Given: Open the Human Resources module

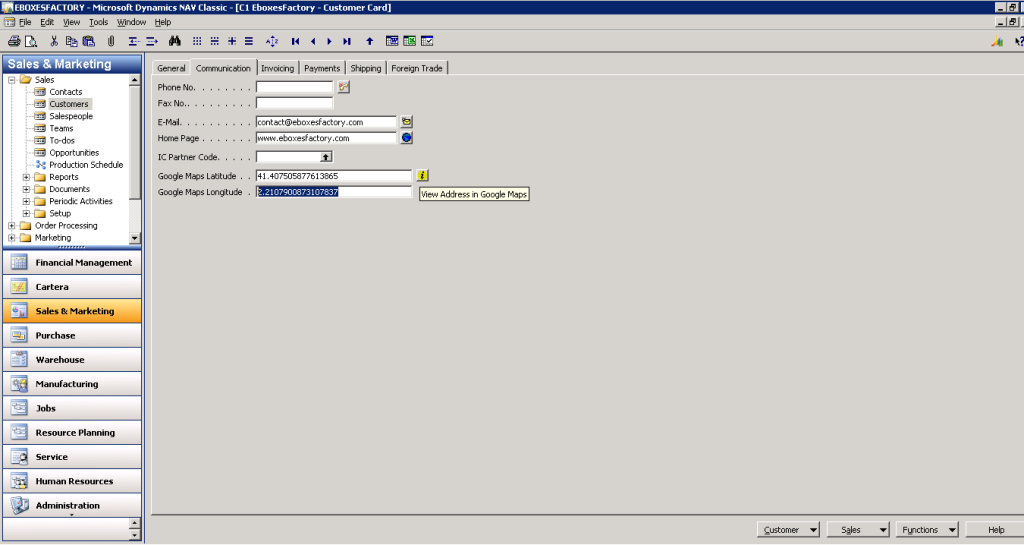Looking at the screenshot, I should pos(72,481).
